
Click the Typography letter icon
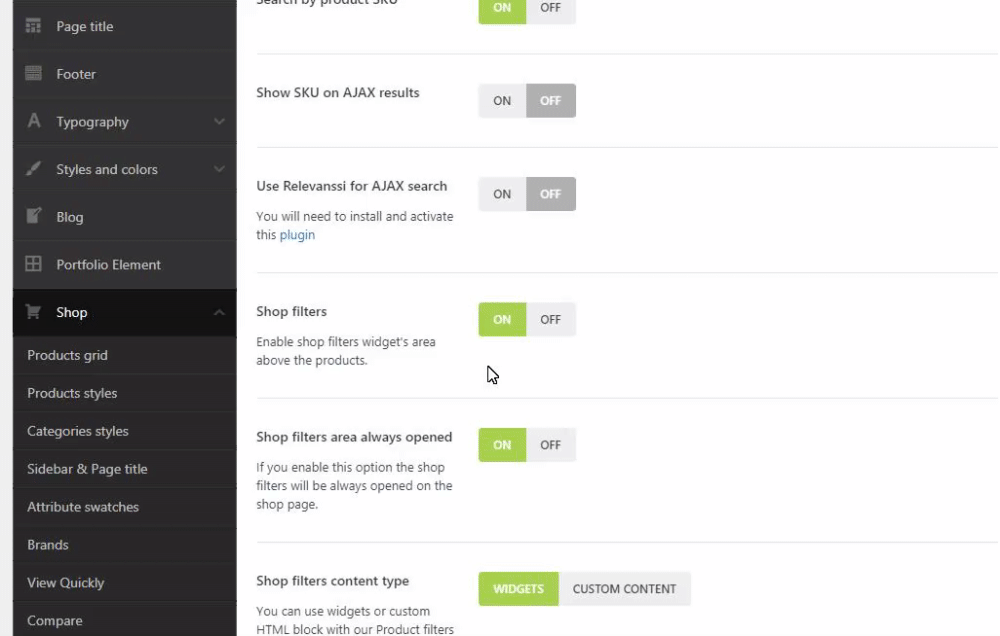33,121
